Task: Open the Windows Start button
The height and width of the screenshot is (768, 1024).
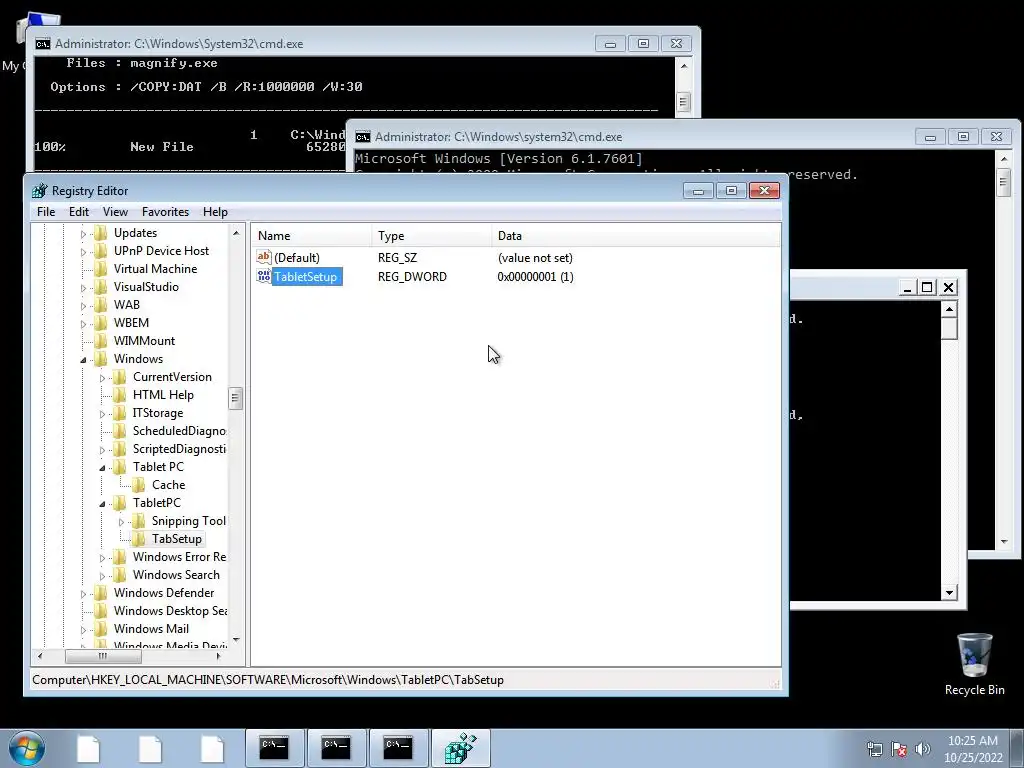Action: click(27, 748)
